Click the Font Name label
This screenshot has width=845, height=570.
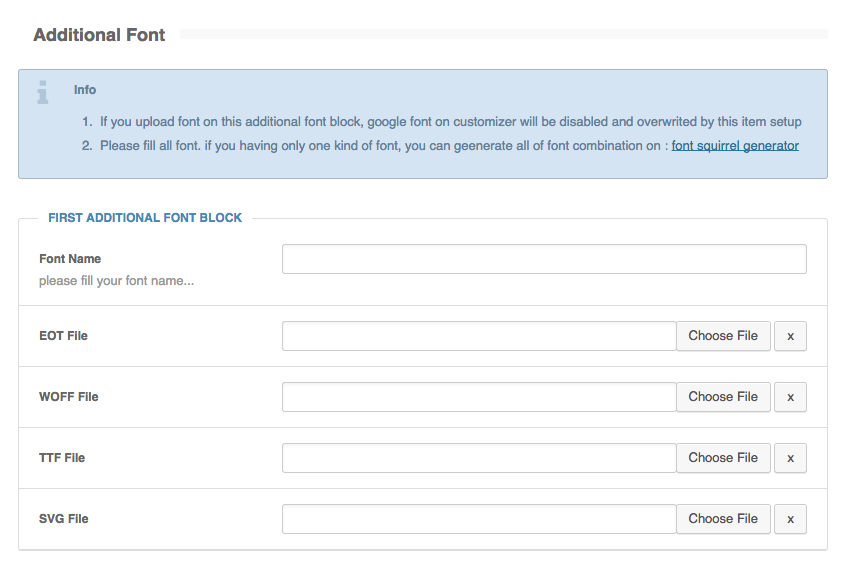(x=70, y=259)
